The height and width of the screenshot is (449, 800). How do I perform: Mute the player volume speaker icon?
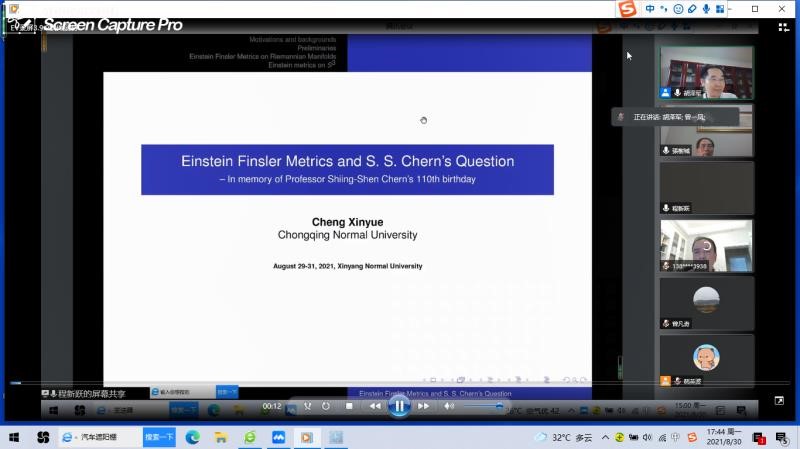point(449,406)
